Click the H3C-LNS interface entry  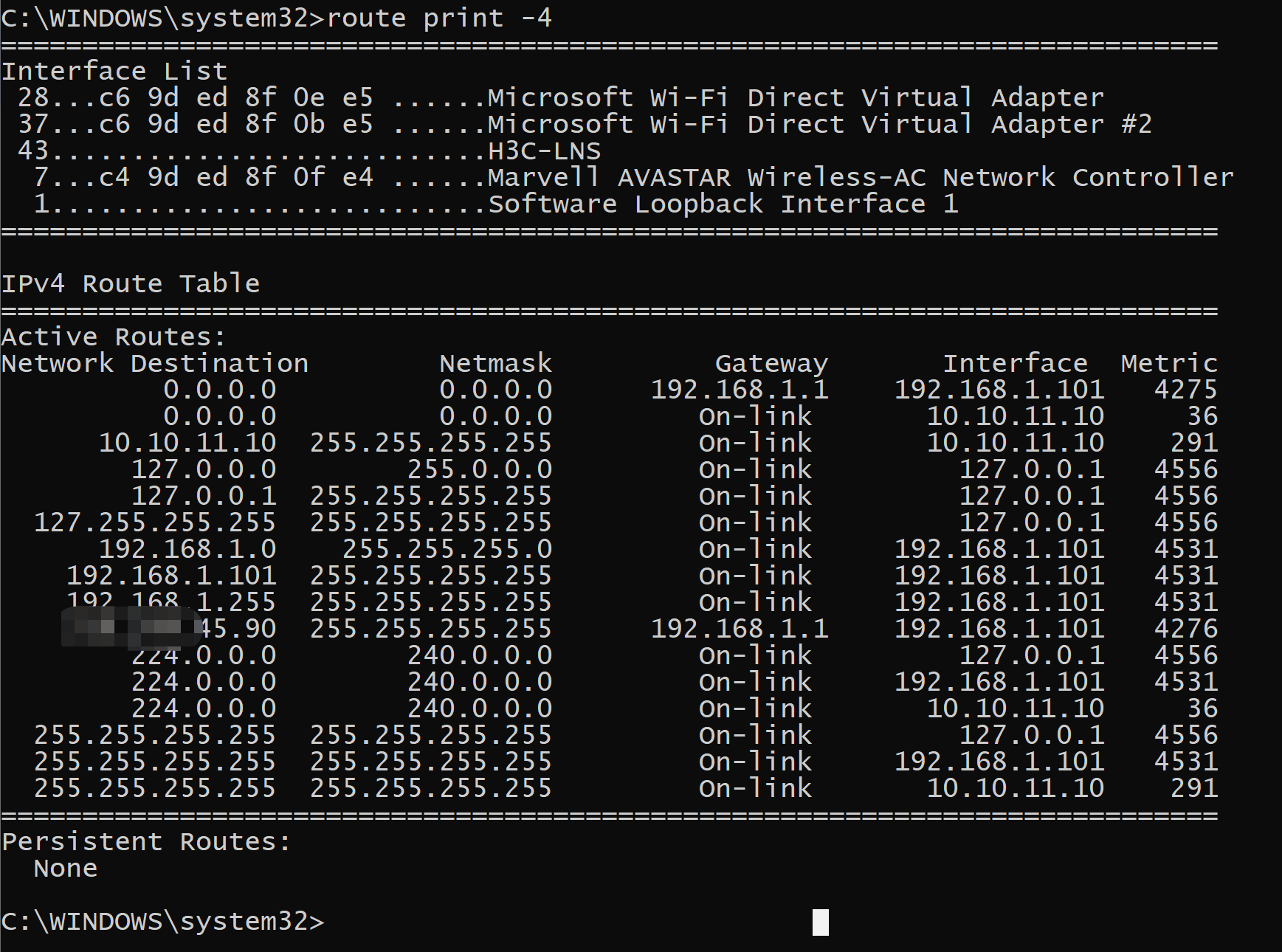pos(544,151)
